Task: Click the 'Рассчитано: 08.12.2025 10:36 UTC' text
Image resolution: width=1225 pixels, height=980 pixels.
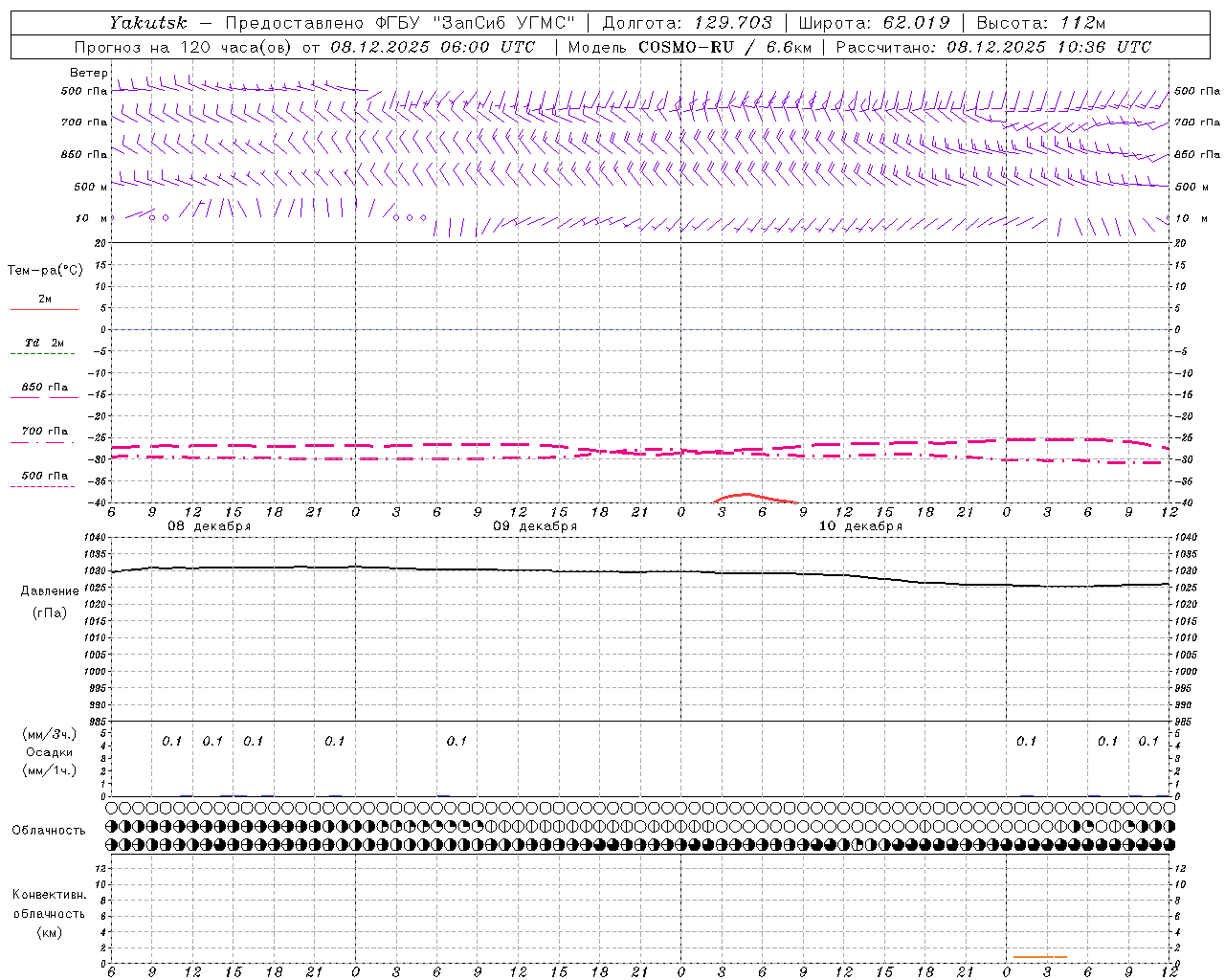Action: pyautogui.click(x=993, y=47)
